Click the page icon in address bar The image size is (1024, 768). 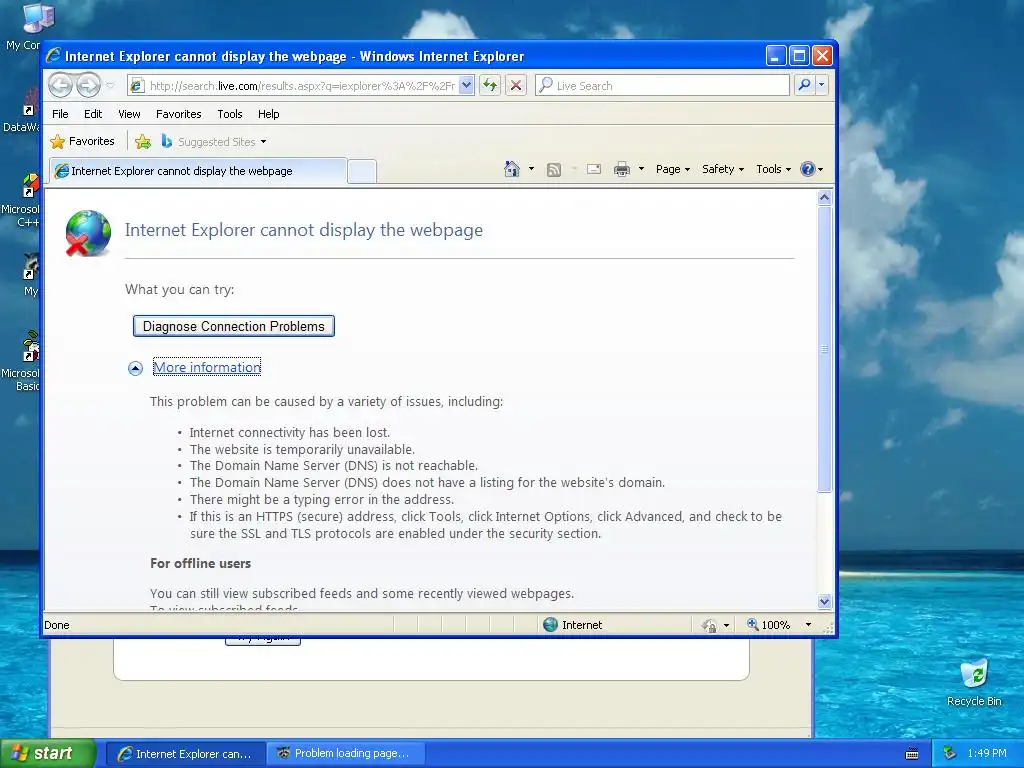point(136,86)
